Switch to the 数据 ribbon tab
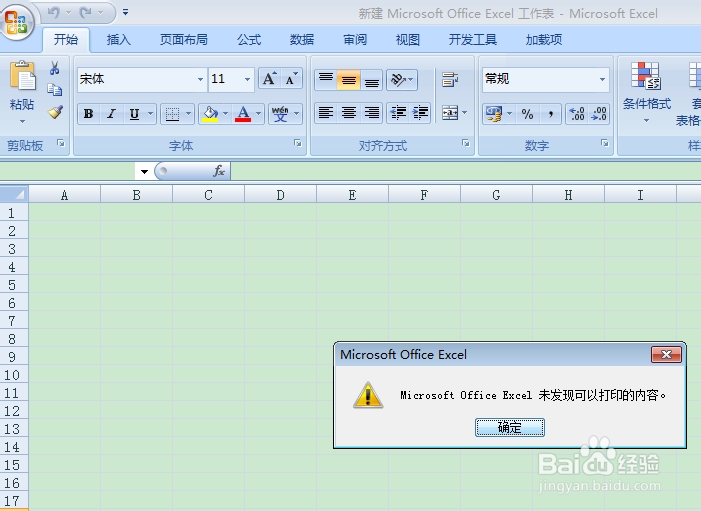The image size is (701, 511). tap(302, 40)
